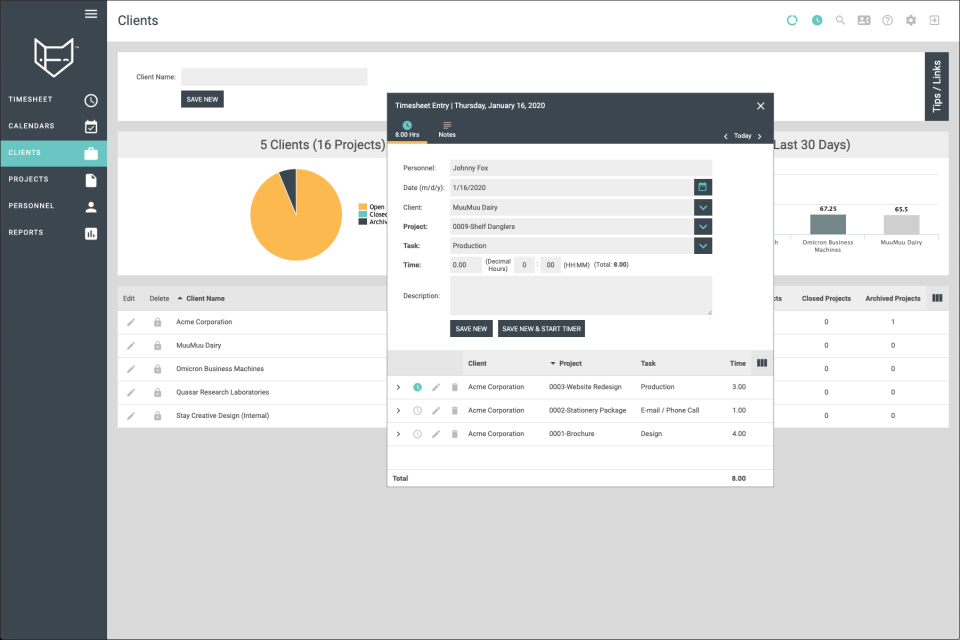Edit the 0003-Website Redesign entry
Image resolution: width=960 pixels, height=640 pixels.
pos(436,387)
